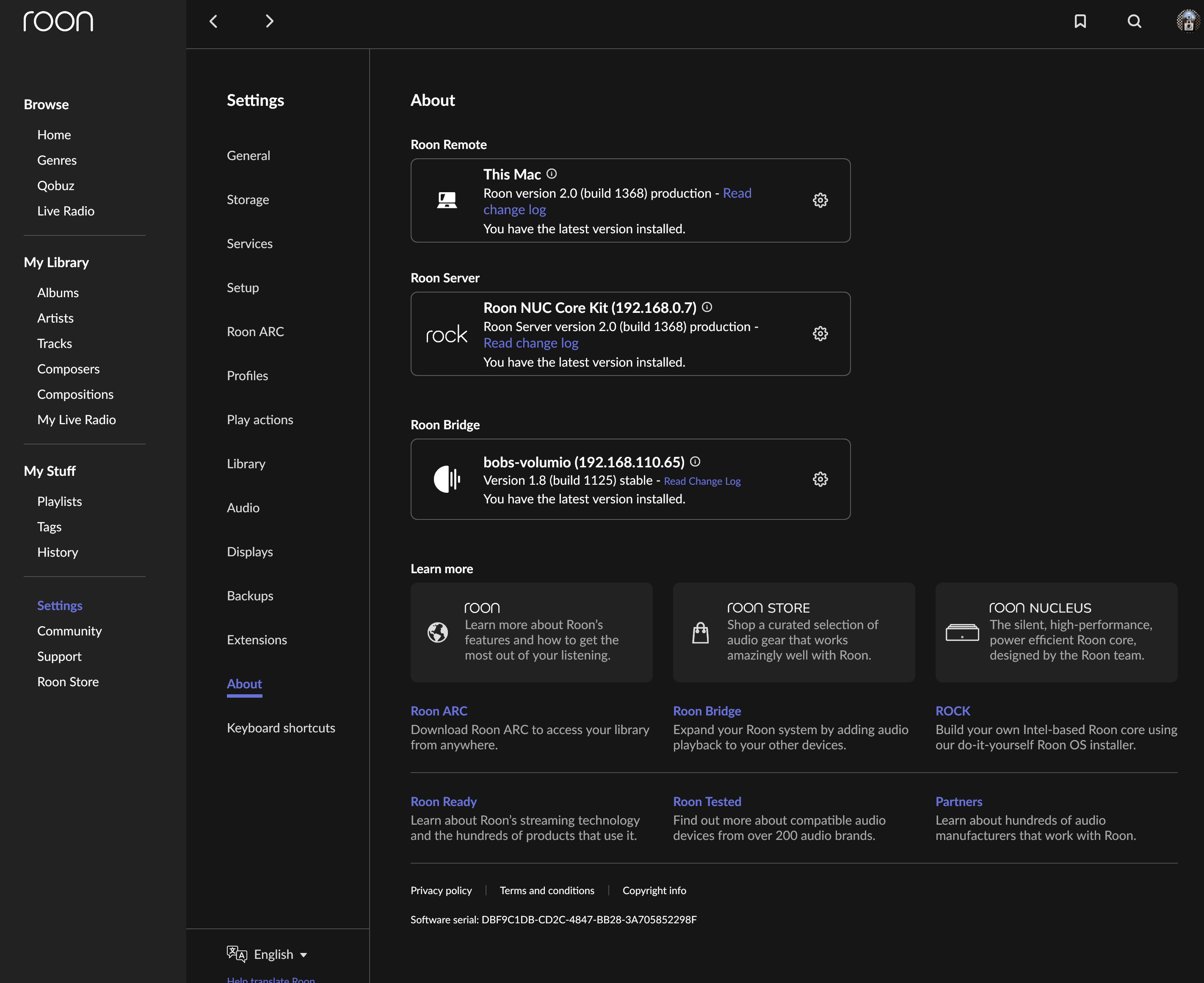Browse Genres in sidebar
Image resolution: width=1204 pixels, height=983 pixels.
pos(57,160)
